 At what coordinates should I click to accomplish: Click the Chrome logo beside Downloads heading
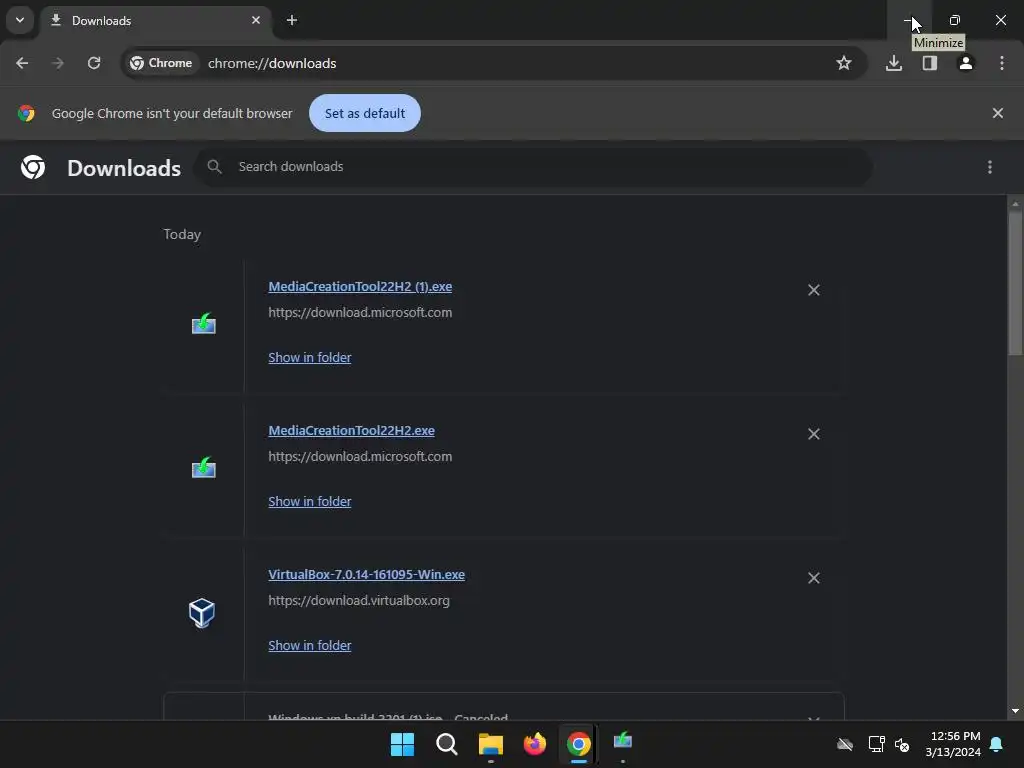coord(33,167)
